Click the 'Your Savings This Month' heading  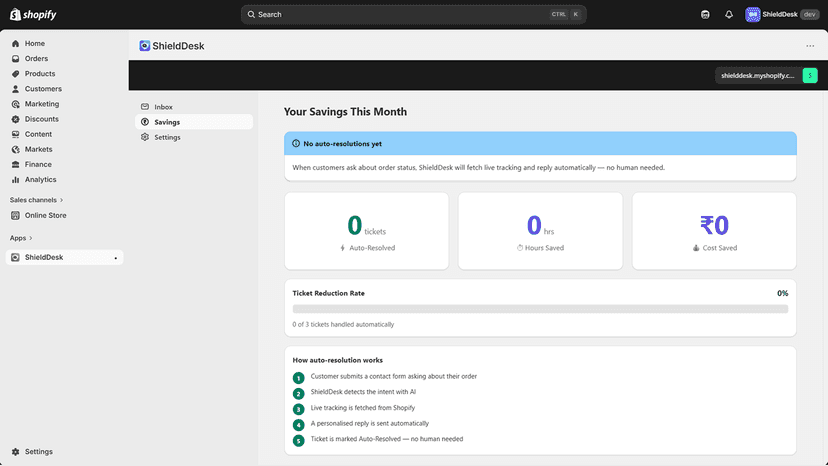pos(345,112)
